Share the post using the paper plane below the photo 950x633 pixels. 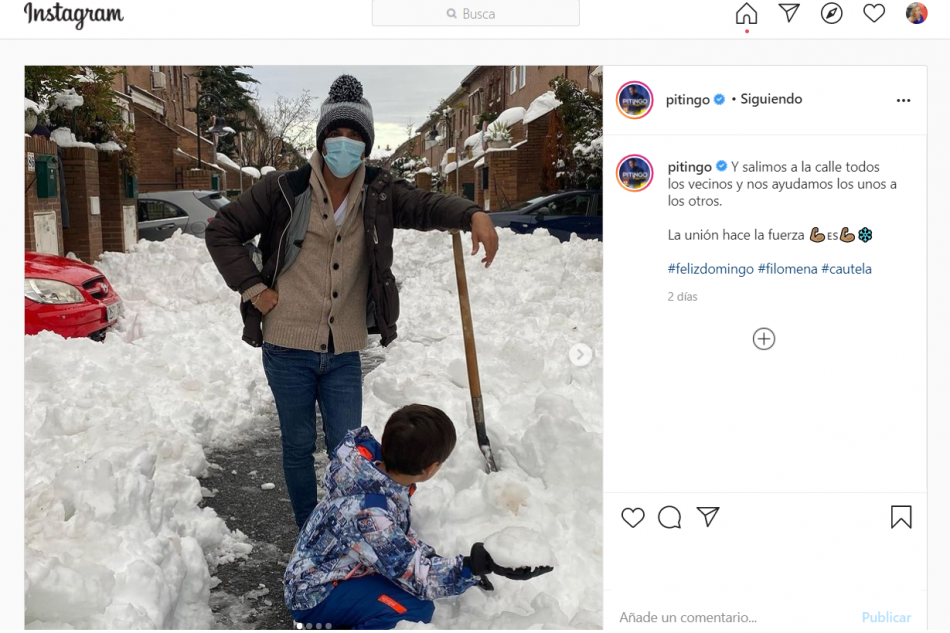708,517
